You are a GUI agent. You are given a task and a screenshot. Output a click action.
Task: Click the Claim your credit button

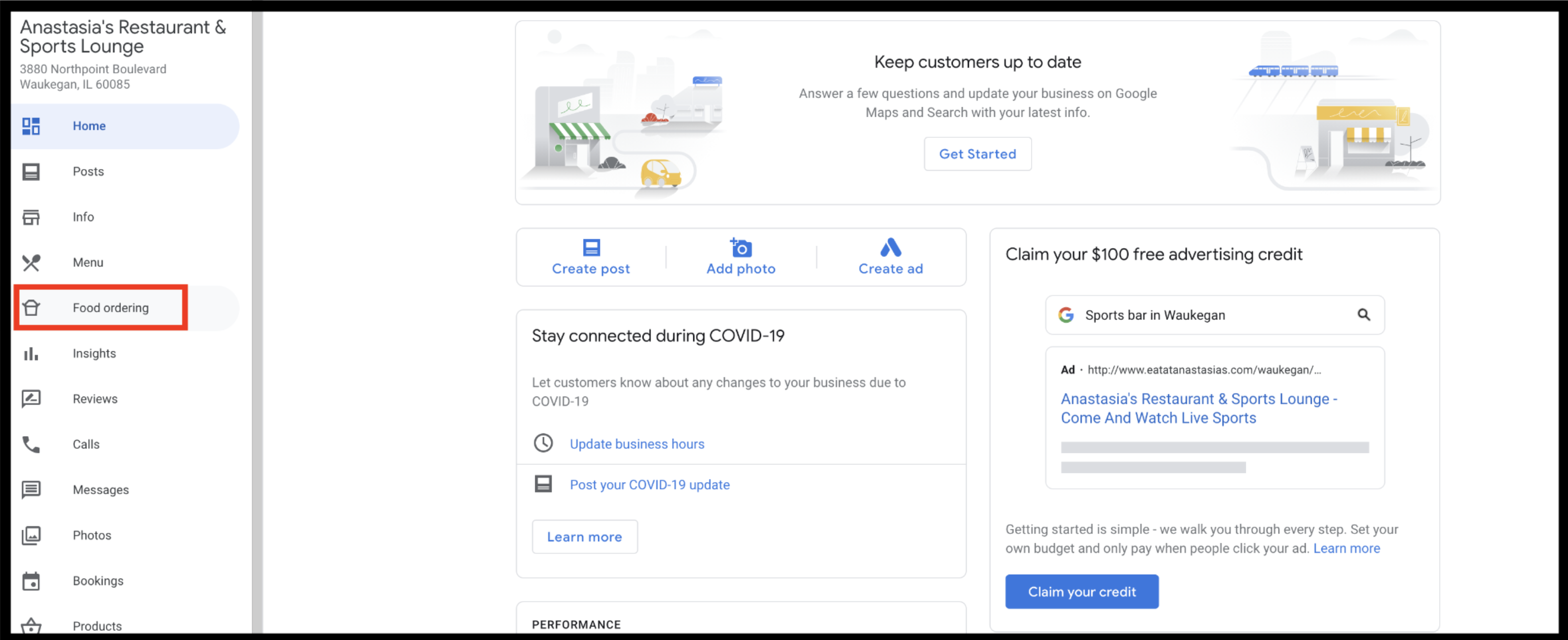coord(1082,591)
